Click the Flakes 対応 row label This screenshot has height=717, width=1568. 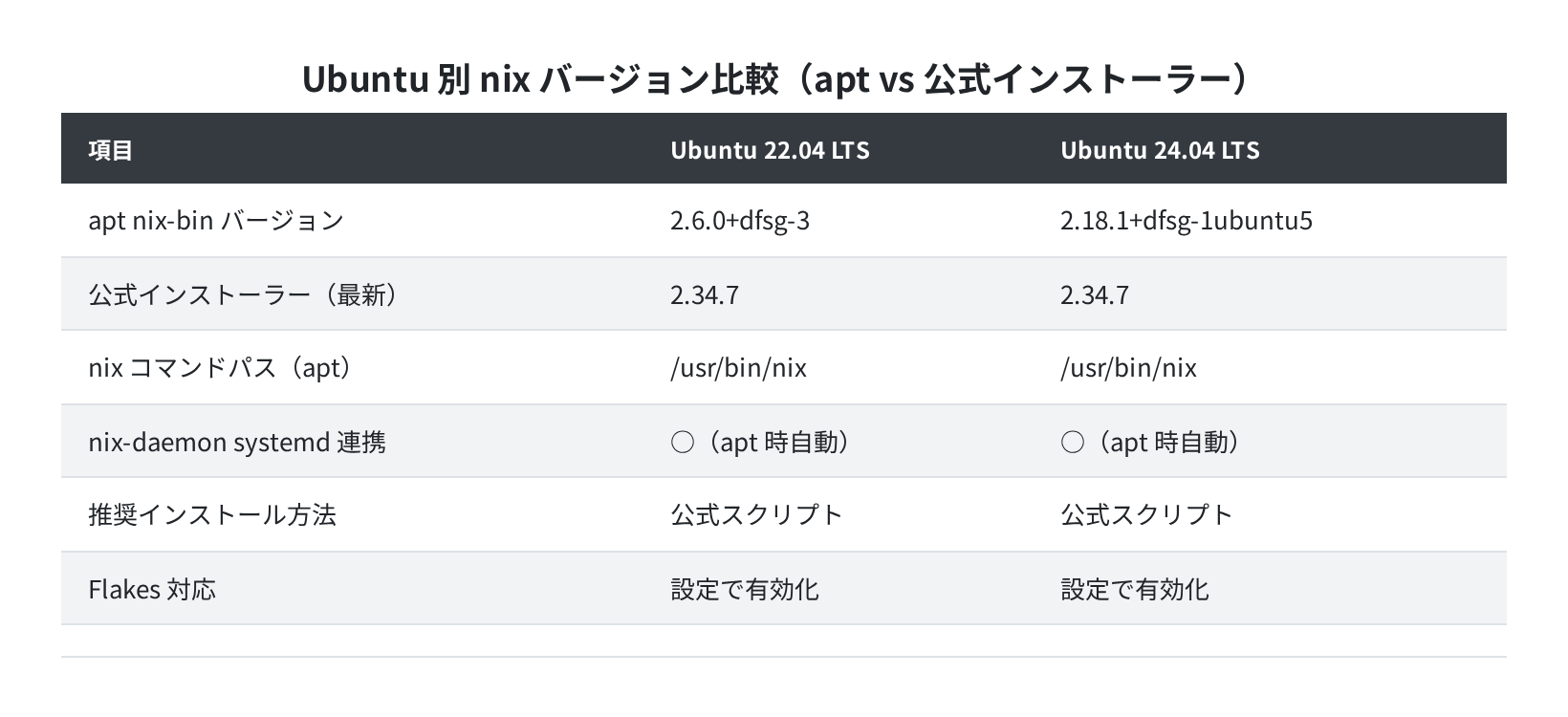pos(152,589)
